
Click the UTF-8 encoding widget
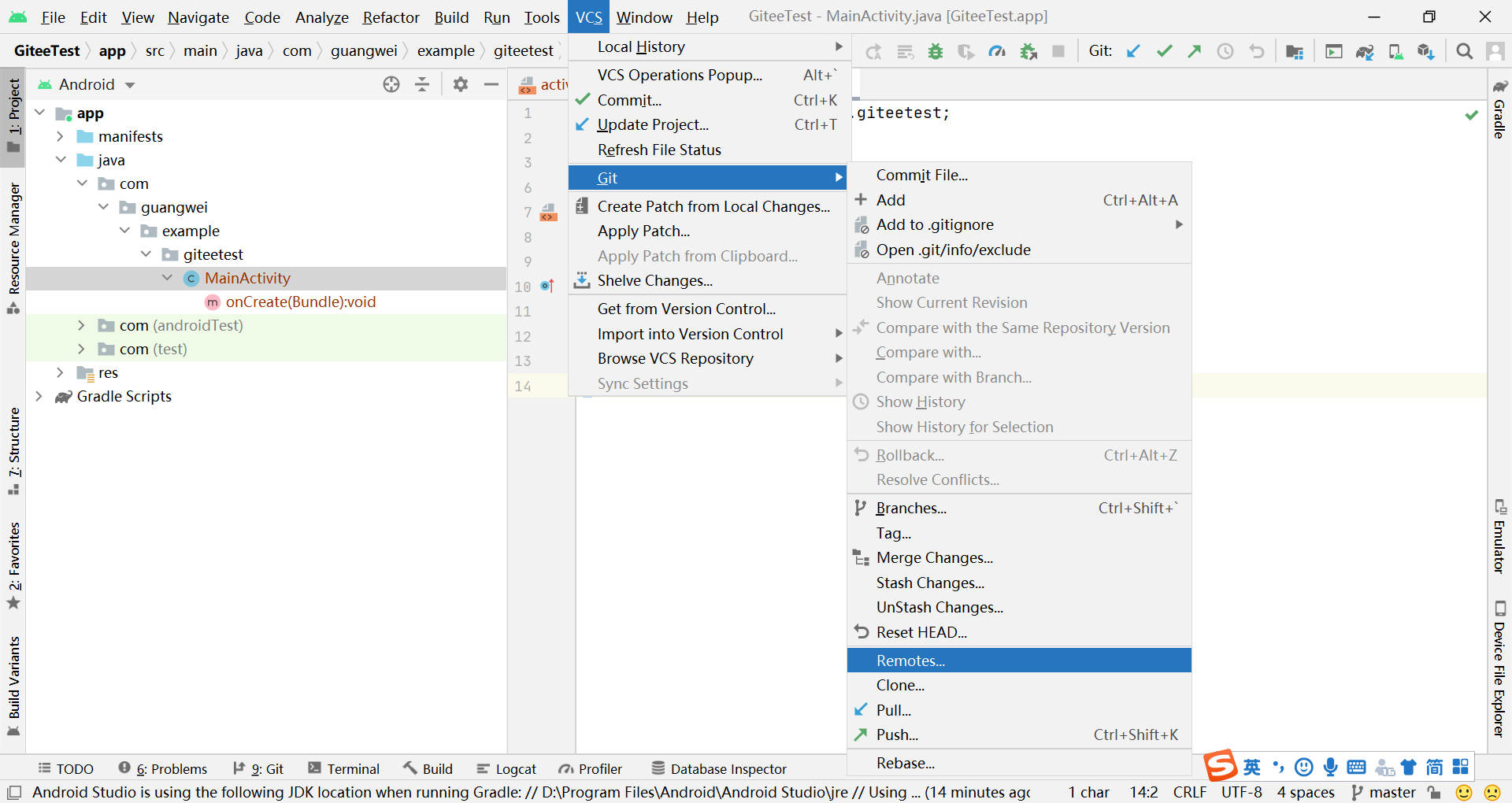click(1242, 792)
